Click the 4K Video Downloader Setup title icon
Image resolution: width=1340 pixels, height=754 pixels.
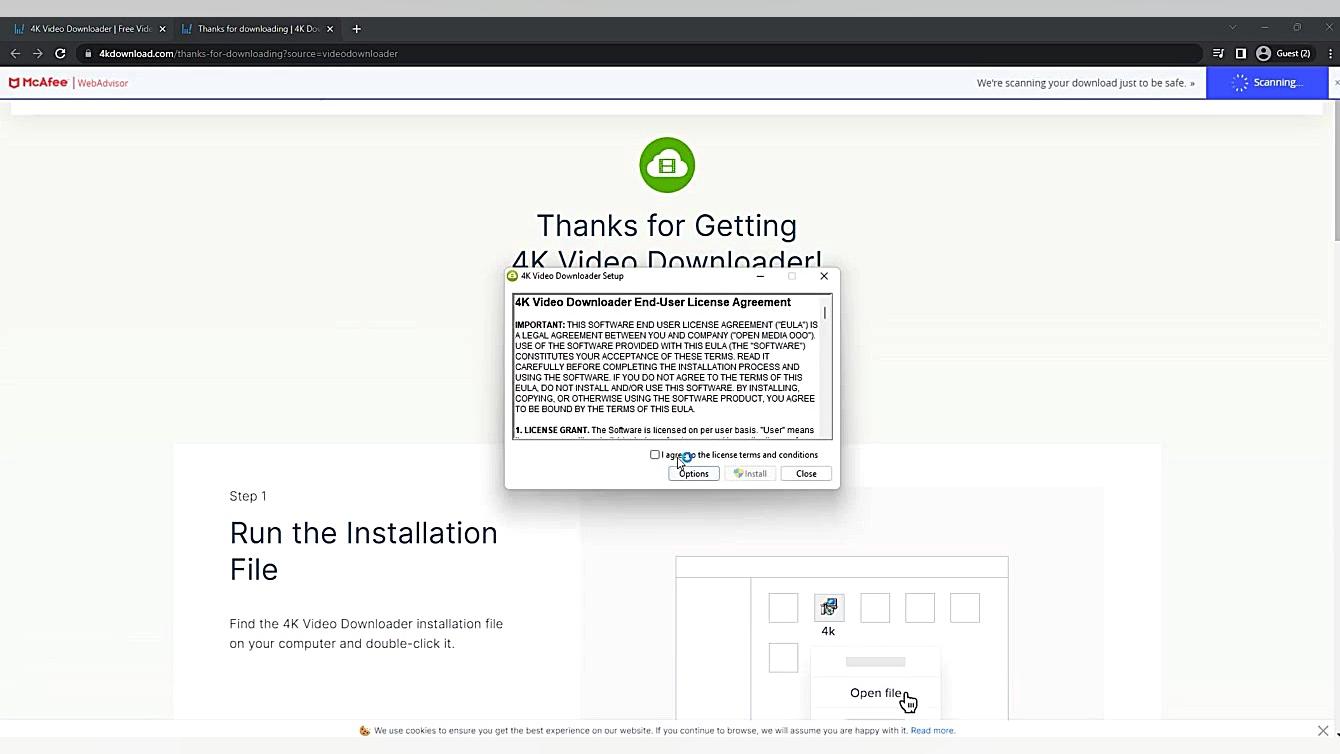513,276
